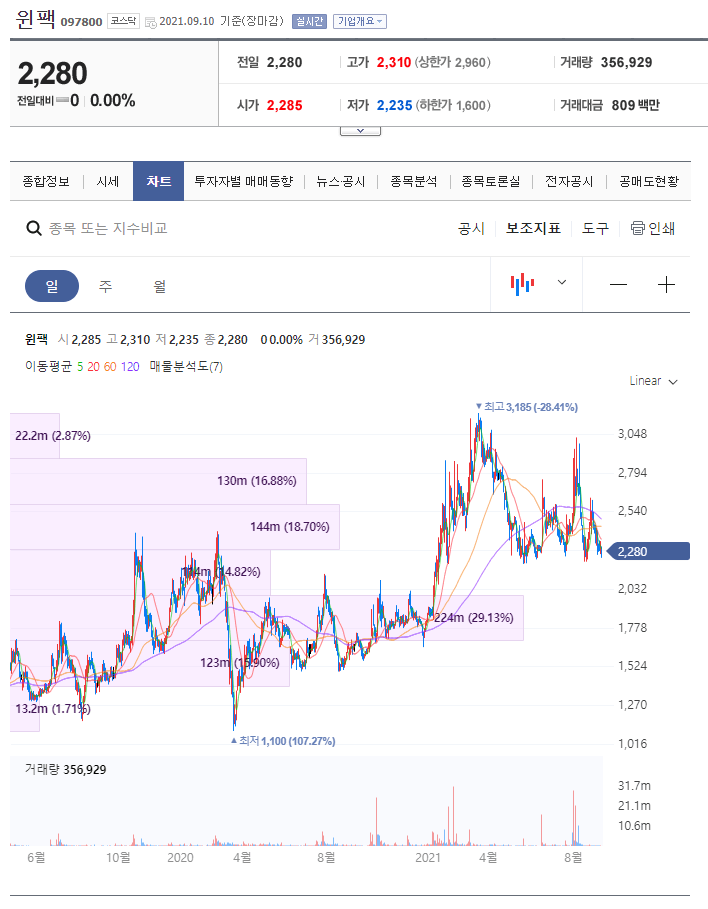Open 보조지표 indicators menu
Viewport: 708px width, 909px height.
[x=533, y=228]
